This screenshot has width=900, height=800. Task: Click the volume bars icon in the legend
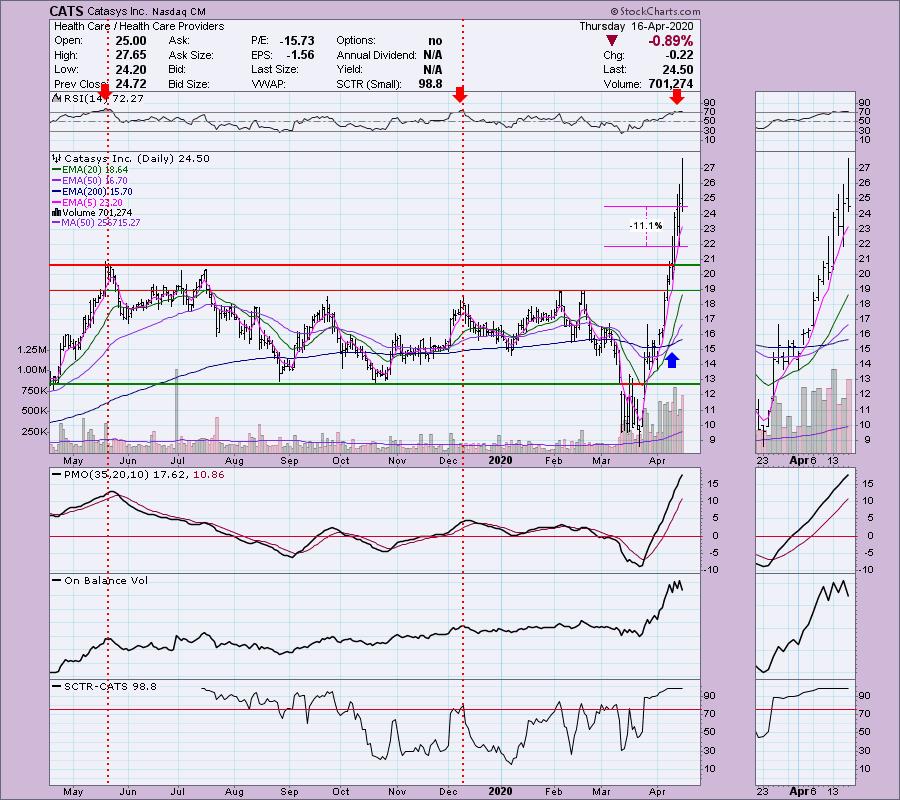(x=56, y=212)
